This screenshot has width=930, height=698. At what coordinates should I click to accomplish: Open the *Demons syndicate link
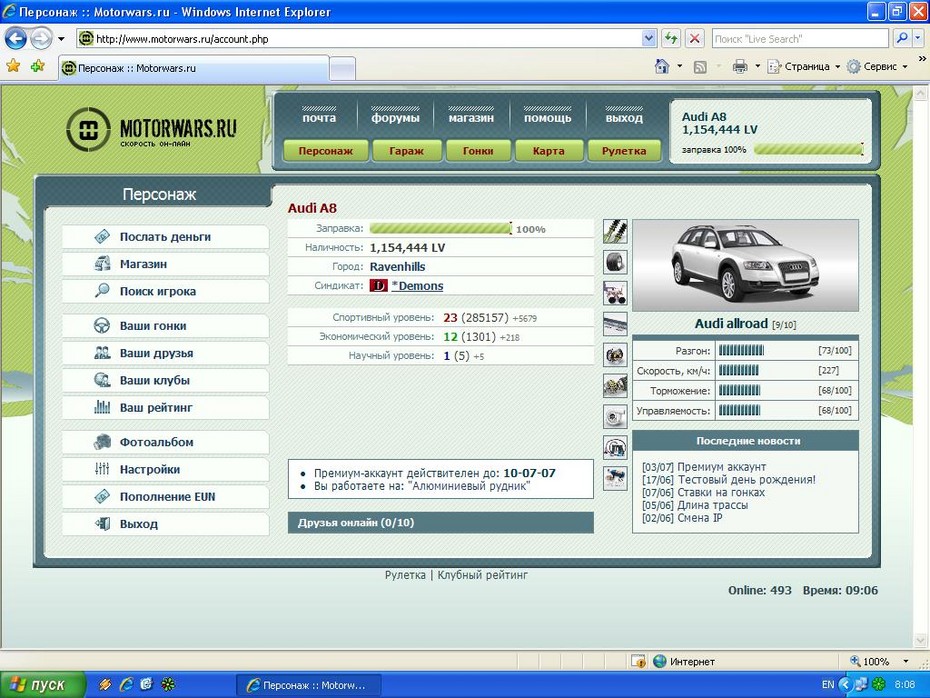point(418,286)
